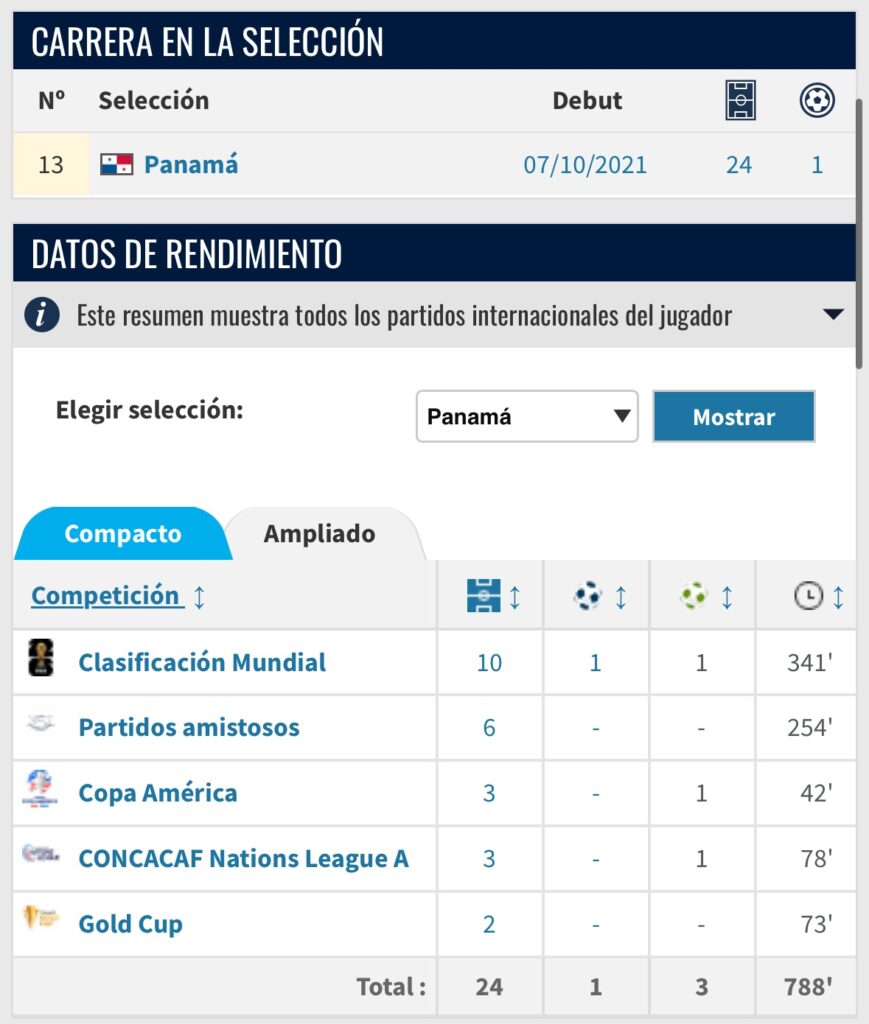This screenshot has height=1024, width=869.
Task: Open the Elegir selección Panamá dropdown
Action: [x=527, y=416]
